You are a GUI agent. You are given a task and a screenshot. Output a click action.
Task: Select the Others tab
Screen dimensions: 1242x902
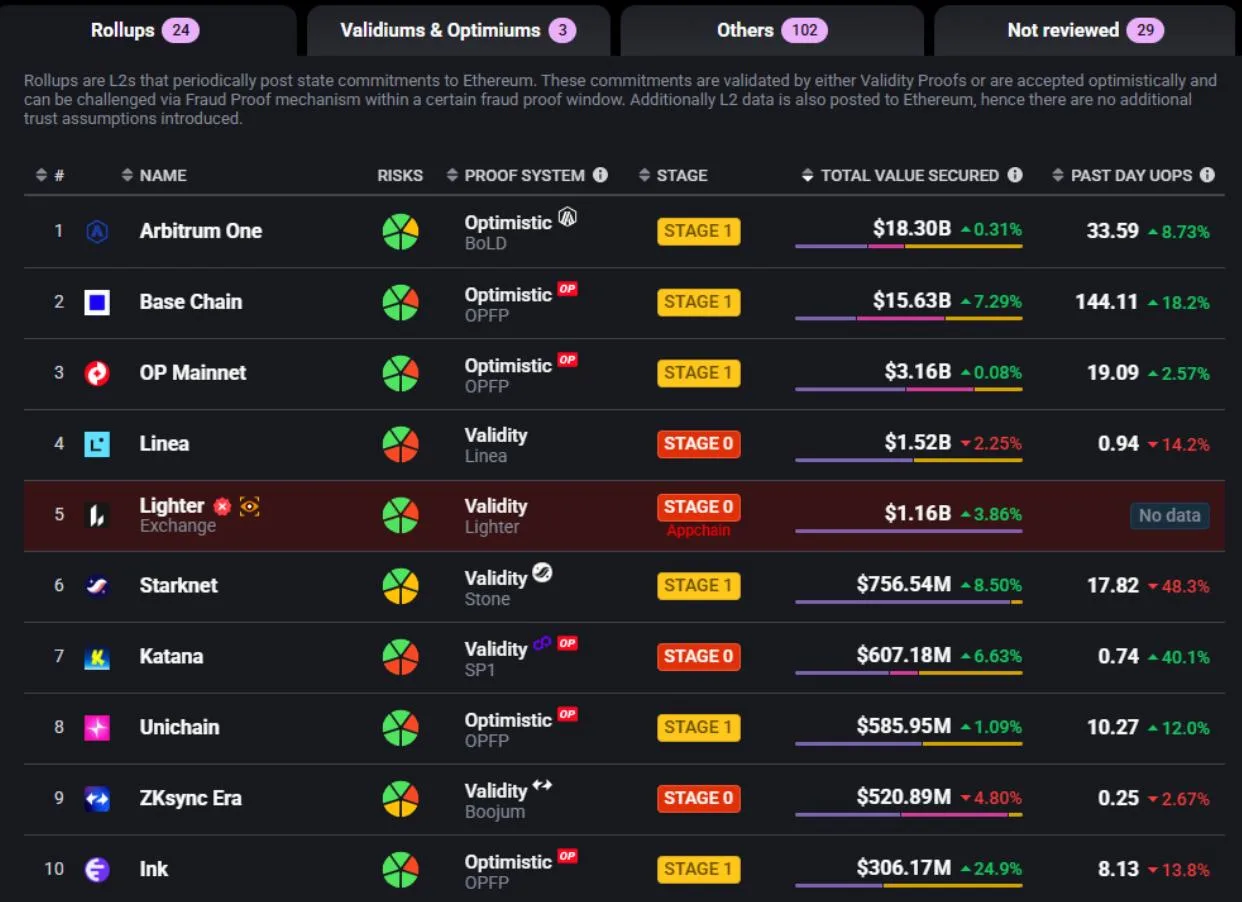pyautogui.click(x=771, y=30)
